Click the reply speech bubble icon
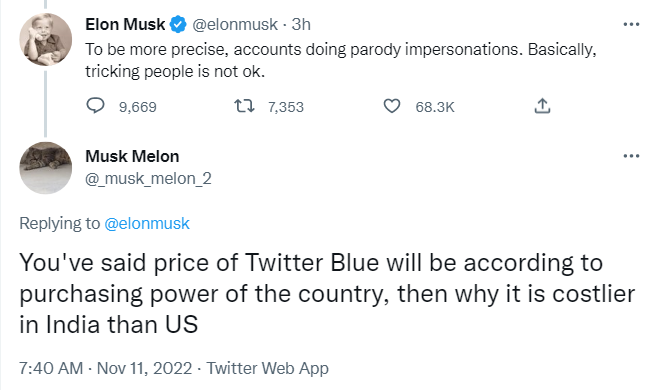Image resolution: width=653 pixels, height=390 pixels. click(x=95, y=106)
